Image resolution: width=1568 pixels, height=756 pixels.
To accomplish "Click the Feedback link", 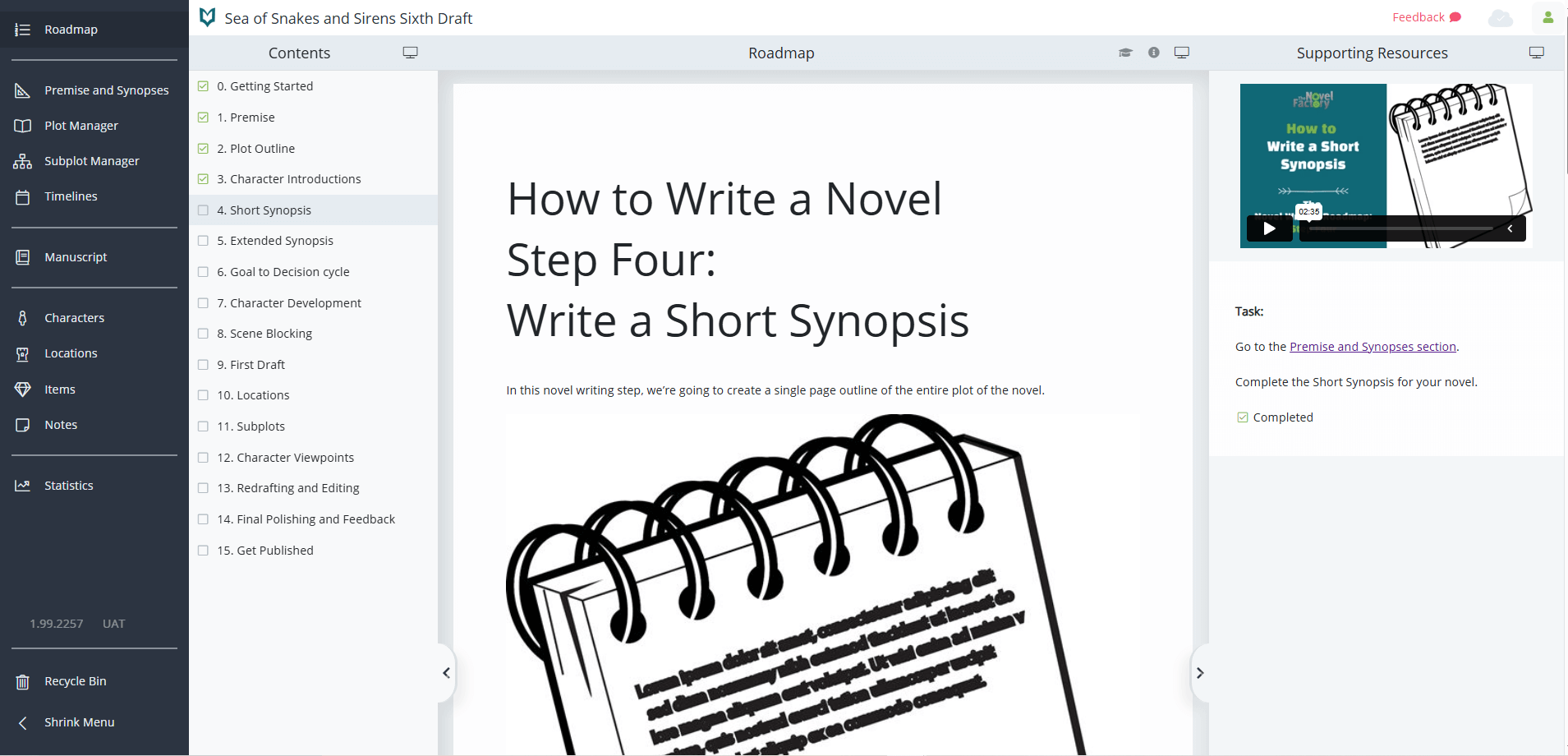I will coord(1419,16).
